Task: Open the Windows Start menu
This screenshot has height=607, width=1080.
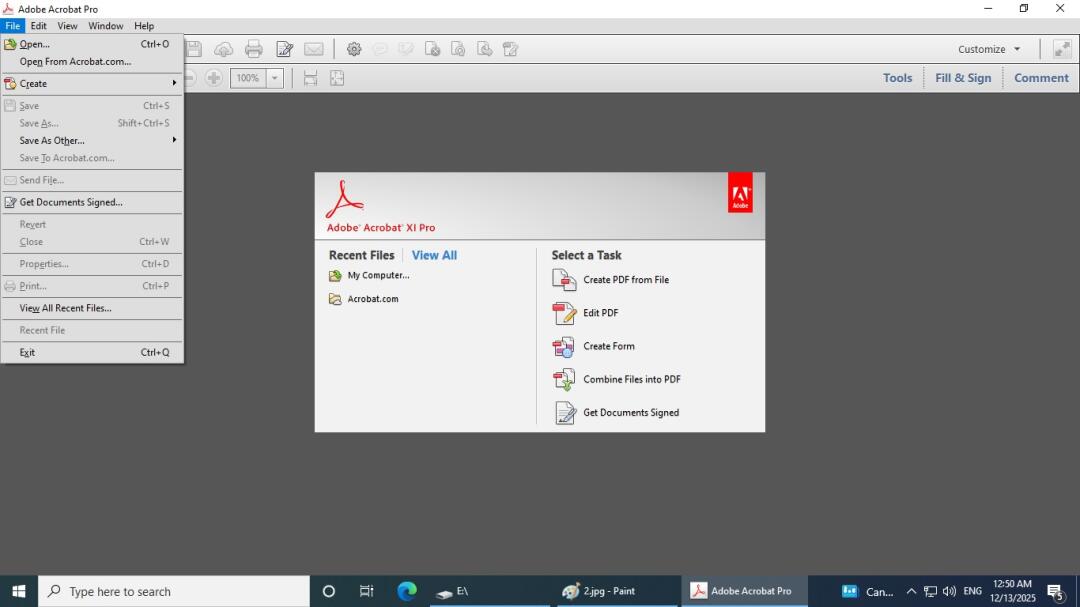Action: [x=19, y=591]
